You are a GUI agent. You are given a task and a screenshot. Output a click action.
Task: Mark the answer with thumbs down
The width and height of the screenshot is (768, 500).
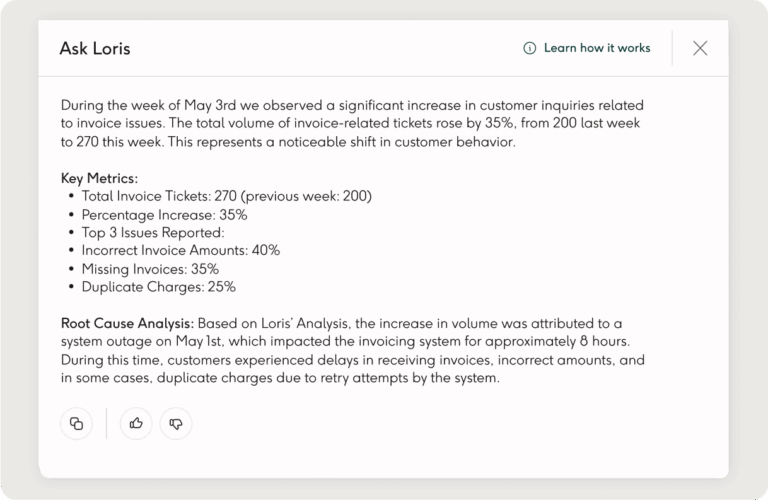[x=176, y=423]
